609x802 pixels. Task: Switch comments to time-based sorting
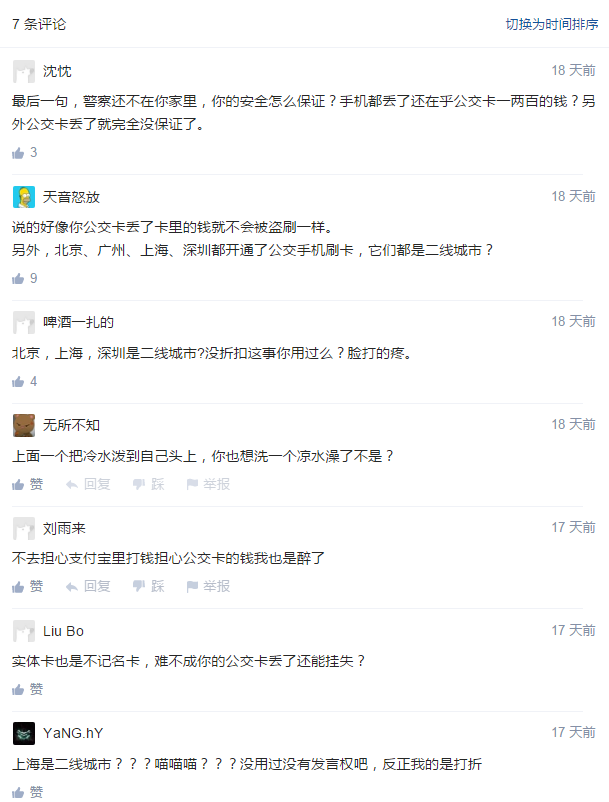point(551,24)
